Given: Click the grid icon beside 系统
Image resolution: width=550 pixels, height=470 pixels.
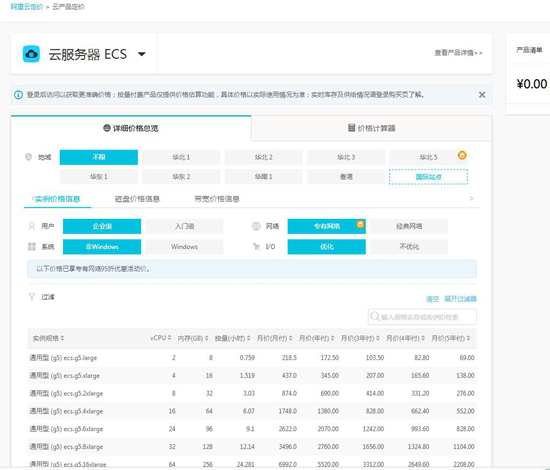Looking at the screenshot, I should pyautogui.click(x=32, y=247).
